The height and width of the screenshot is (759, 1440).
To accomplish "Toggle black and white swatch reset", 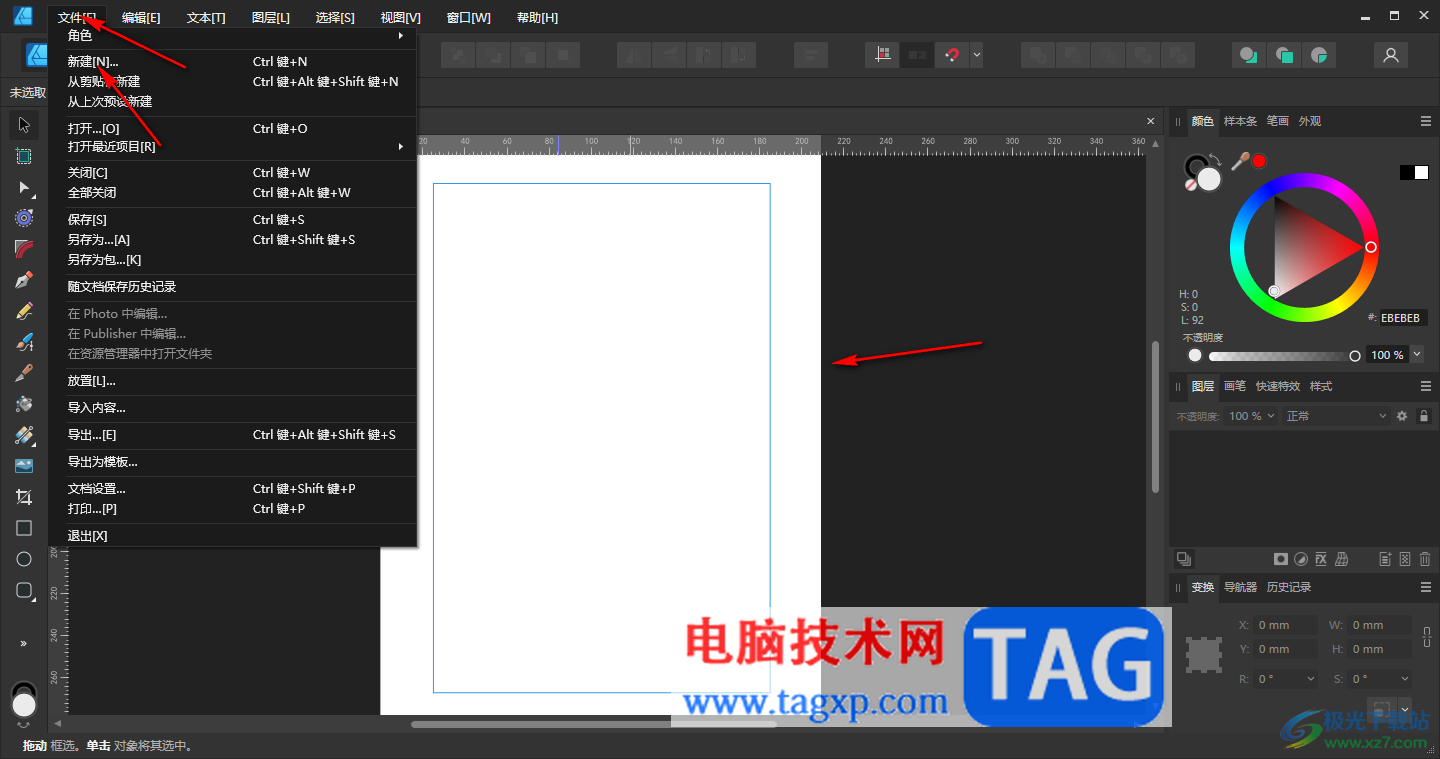I will click(x=1413, y=172).
